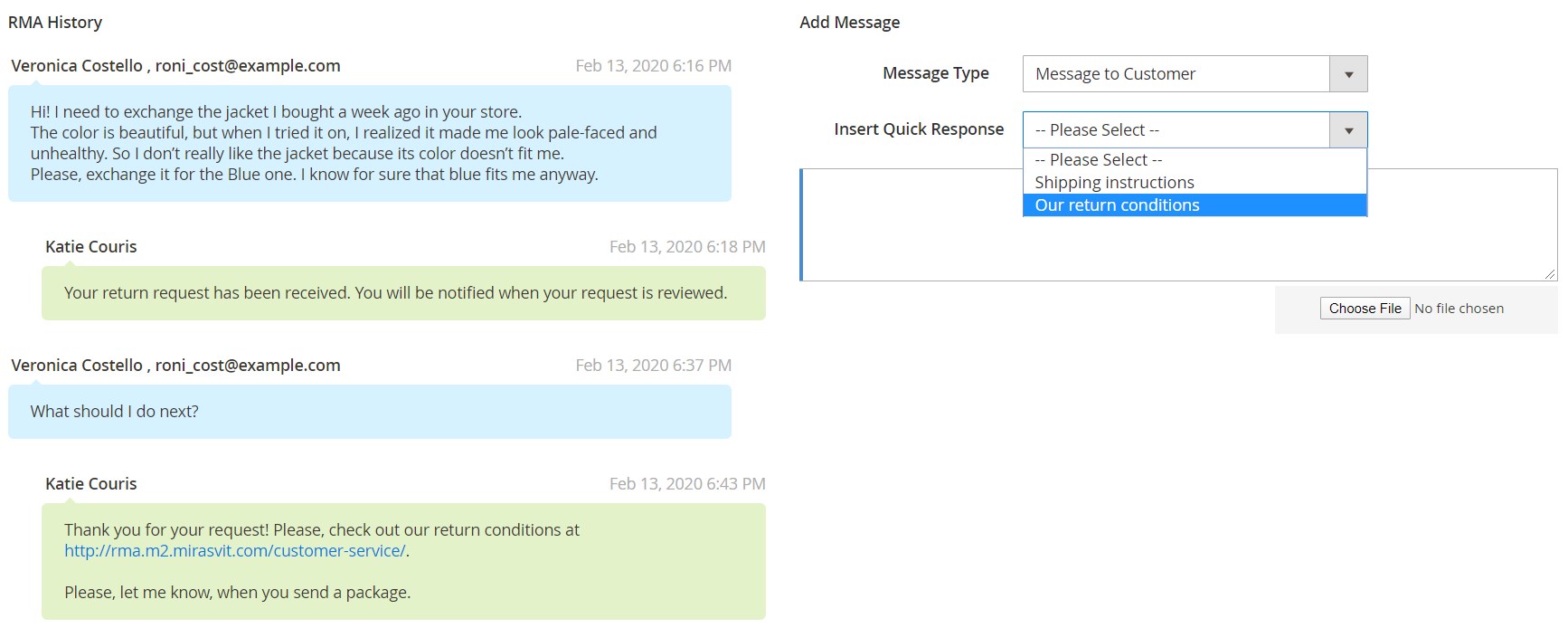Click the Feb 13, 2020 6:16 PM timestamp

(x=654, y=66)
